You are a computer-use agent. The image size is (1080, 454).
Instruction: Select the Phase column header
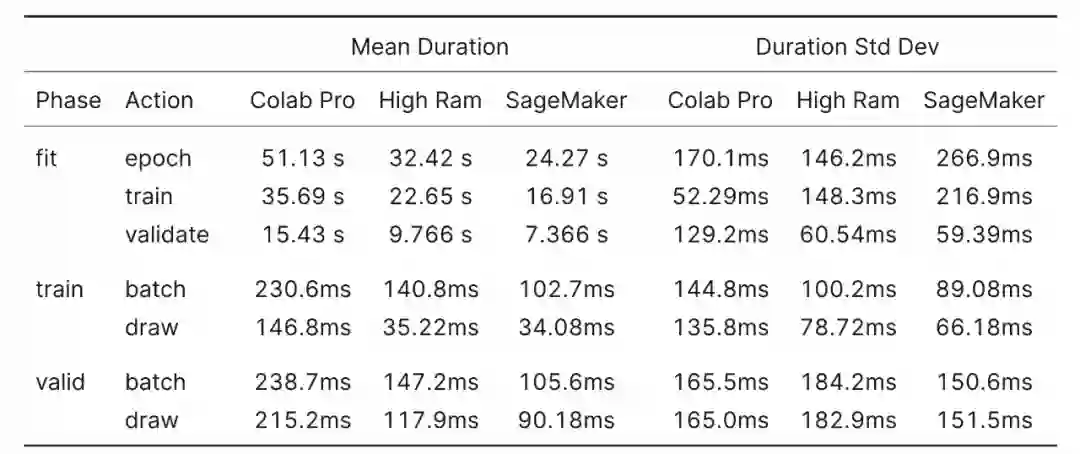click(x=68, y=100)
